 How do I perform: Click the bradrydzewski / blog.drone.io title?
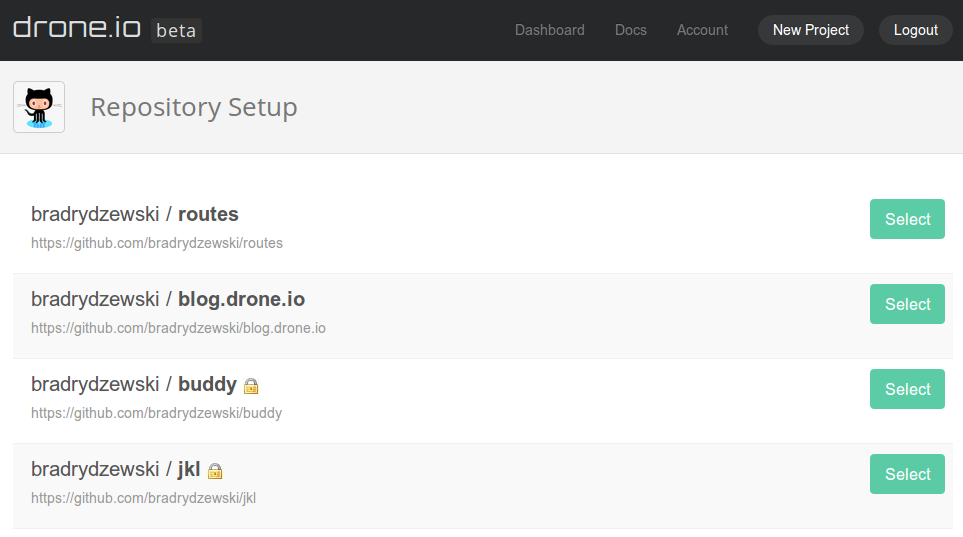[168, 299]
